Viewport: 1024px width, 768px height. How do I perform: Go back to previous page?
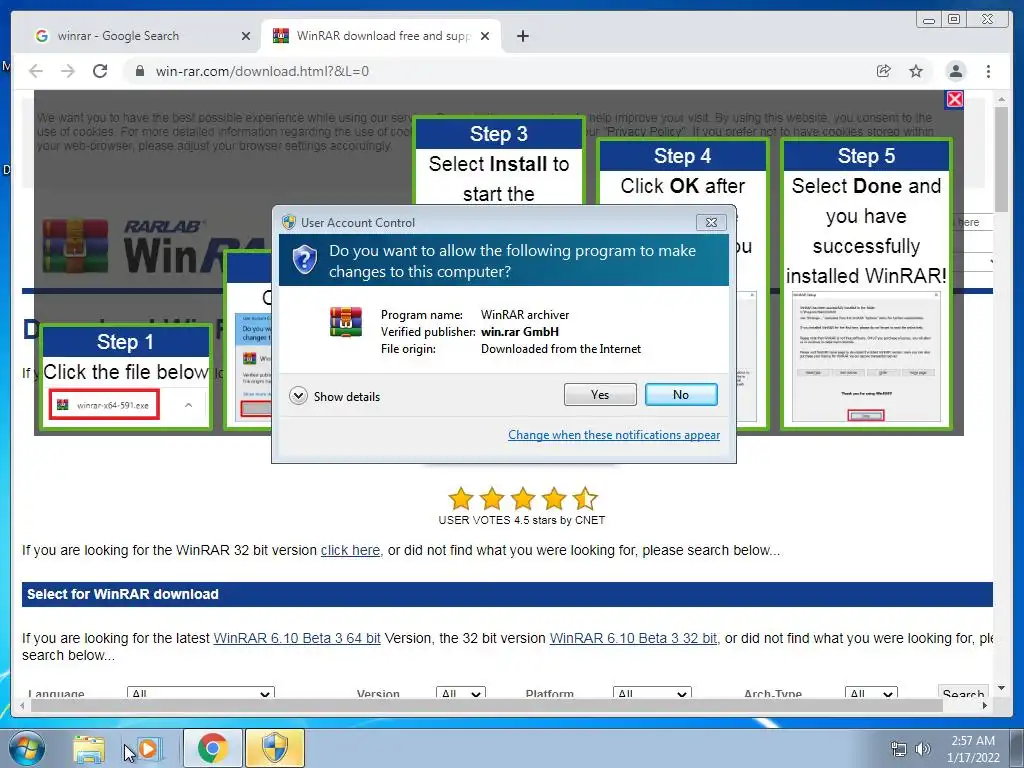tap(36, 71)
